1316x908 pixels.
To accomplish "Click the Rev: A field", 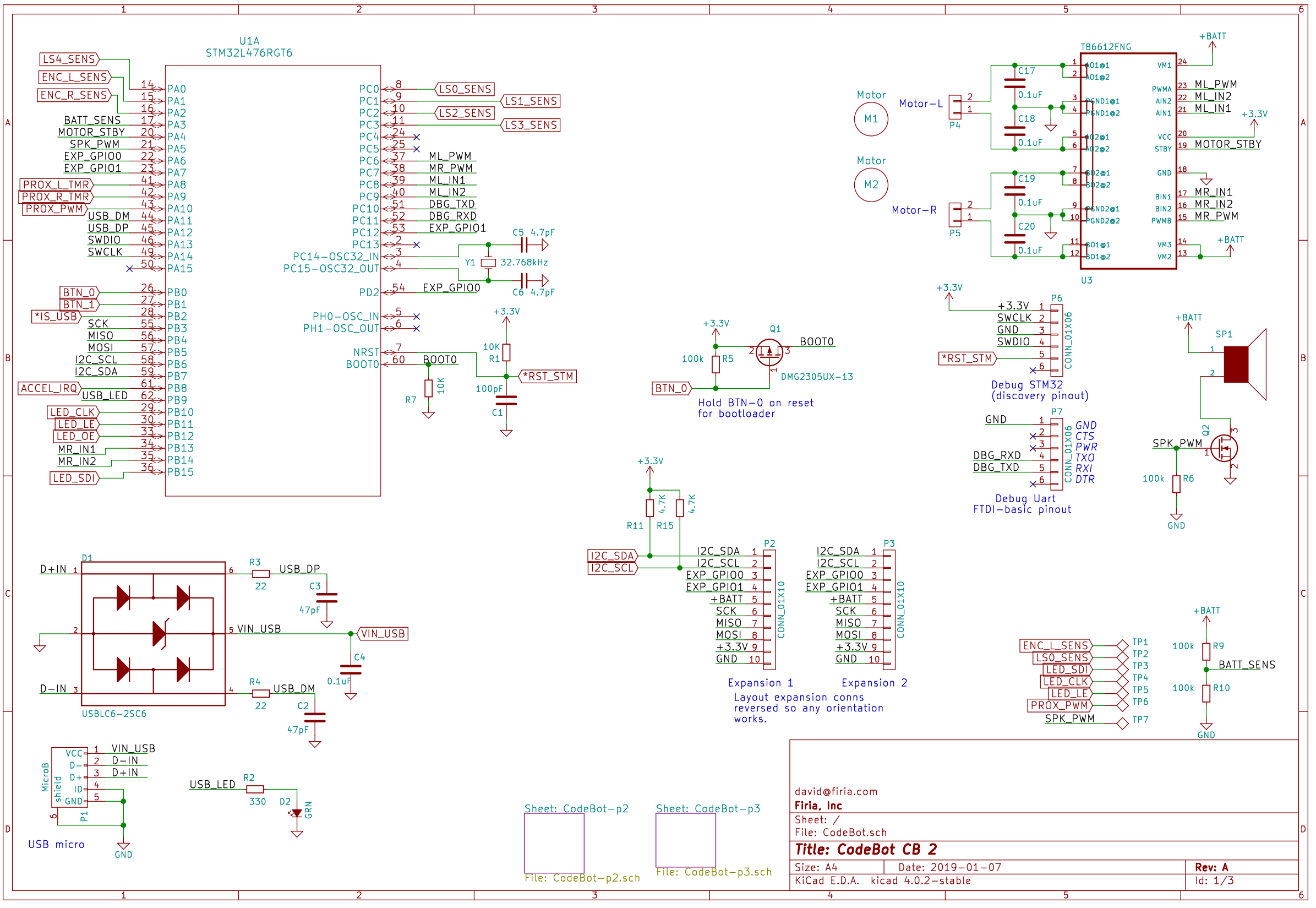I will [1211, 868].
